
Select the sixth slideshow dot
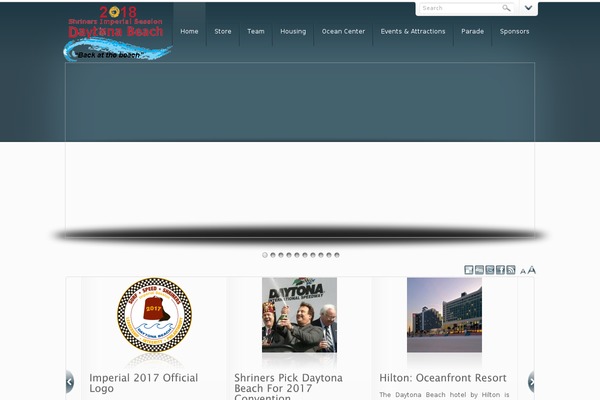[305, 255]
